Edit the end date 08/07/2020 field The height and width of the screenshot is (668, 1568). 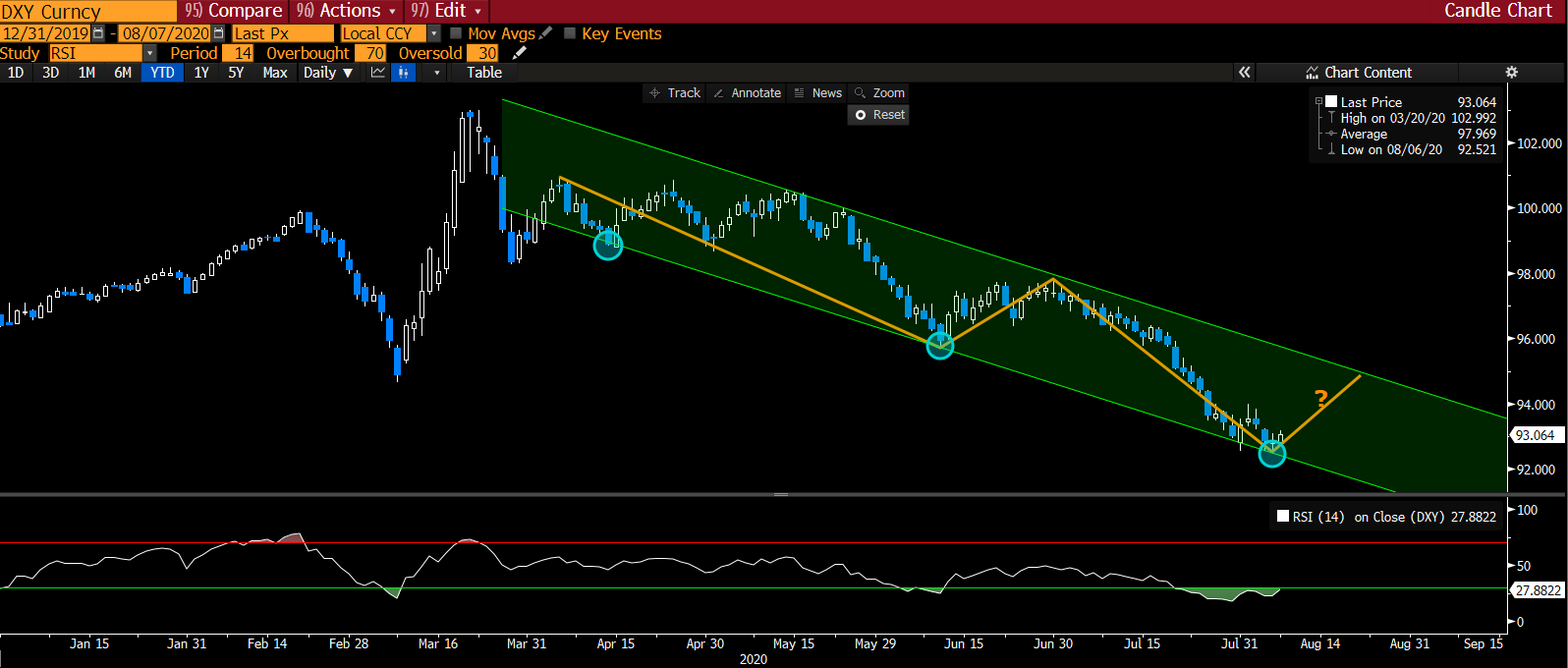click(166, 33)
